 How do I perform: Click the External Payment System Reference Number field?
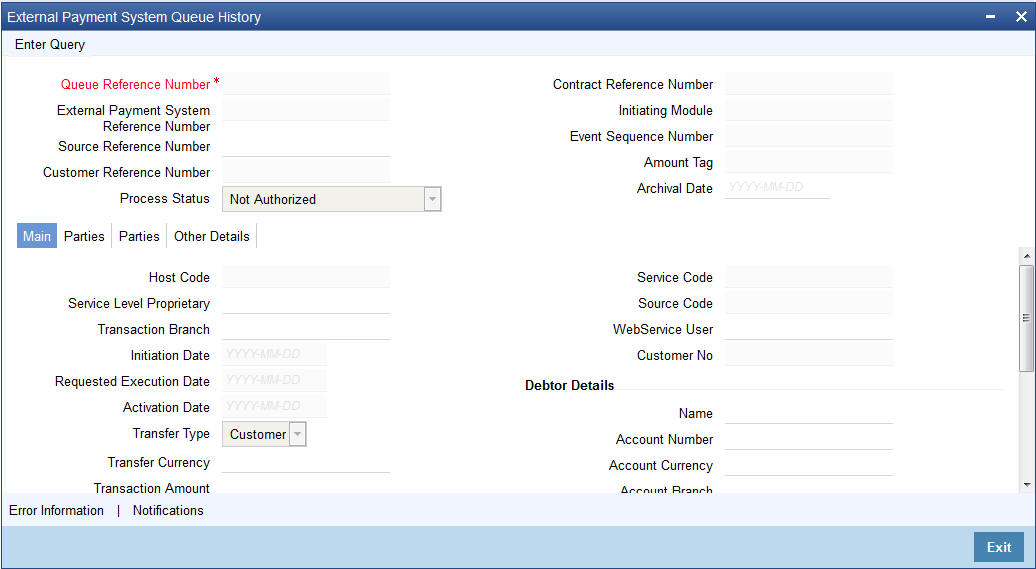click(306, 110)
